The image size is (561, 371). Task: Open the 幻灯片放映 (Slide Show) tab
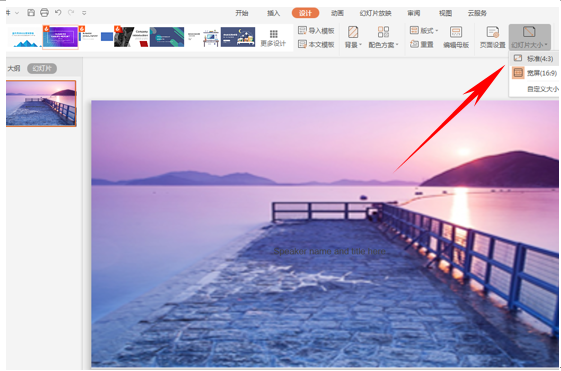(x=375, y=13)
